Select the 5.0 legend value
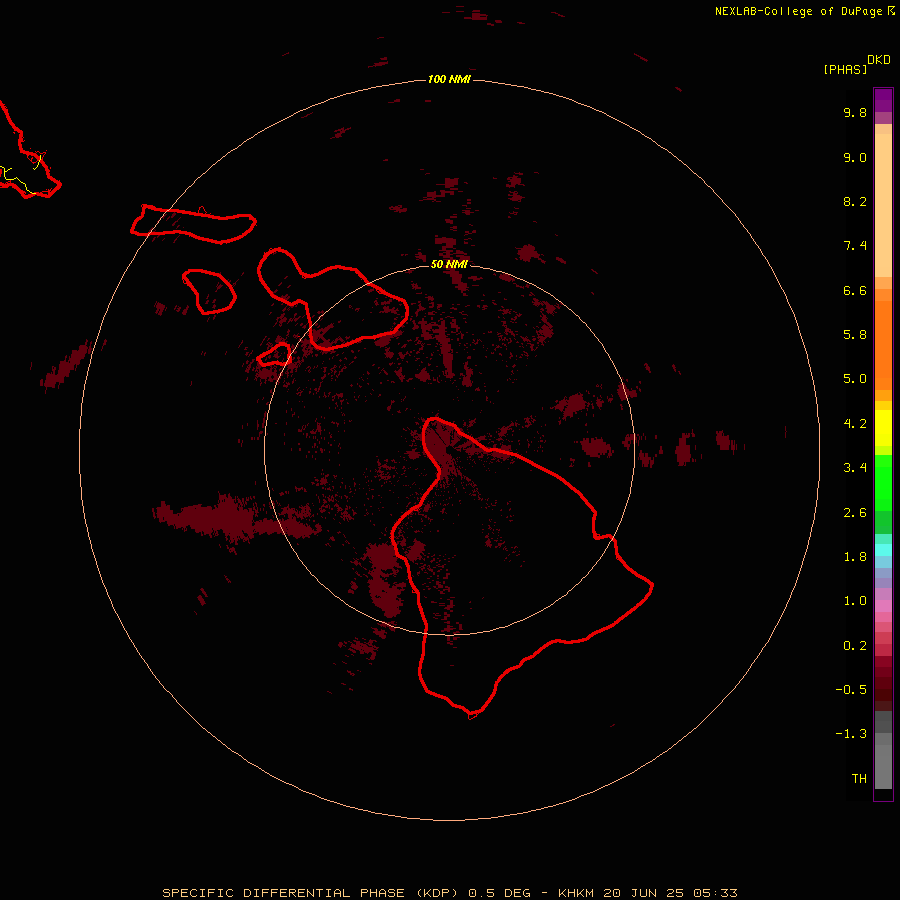This screenshot has width=900, height=900. [855, 379]
